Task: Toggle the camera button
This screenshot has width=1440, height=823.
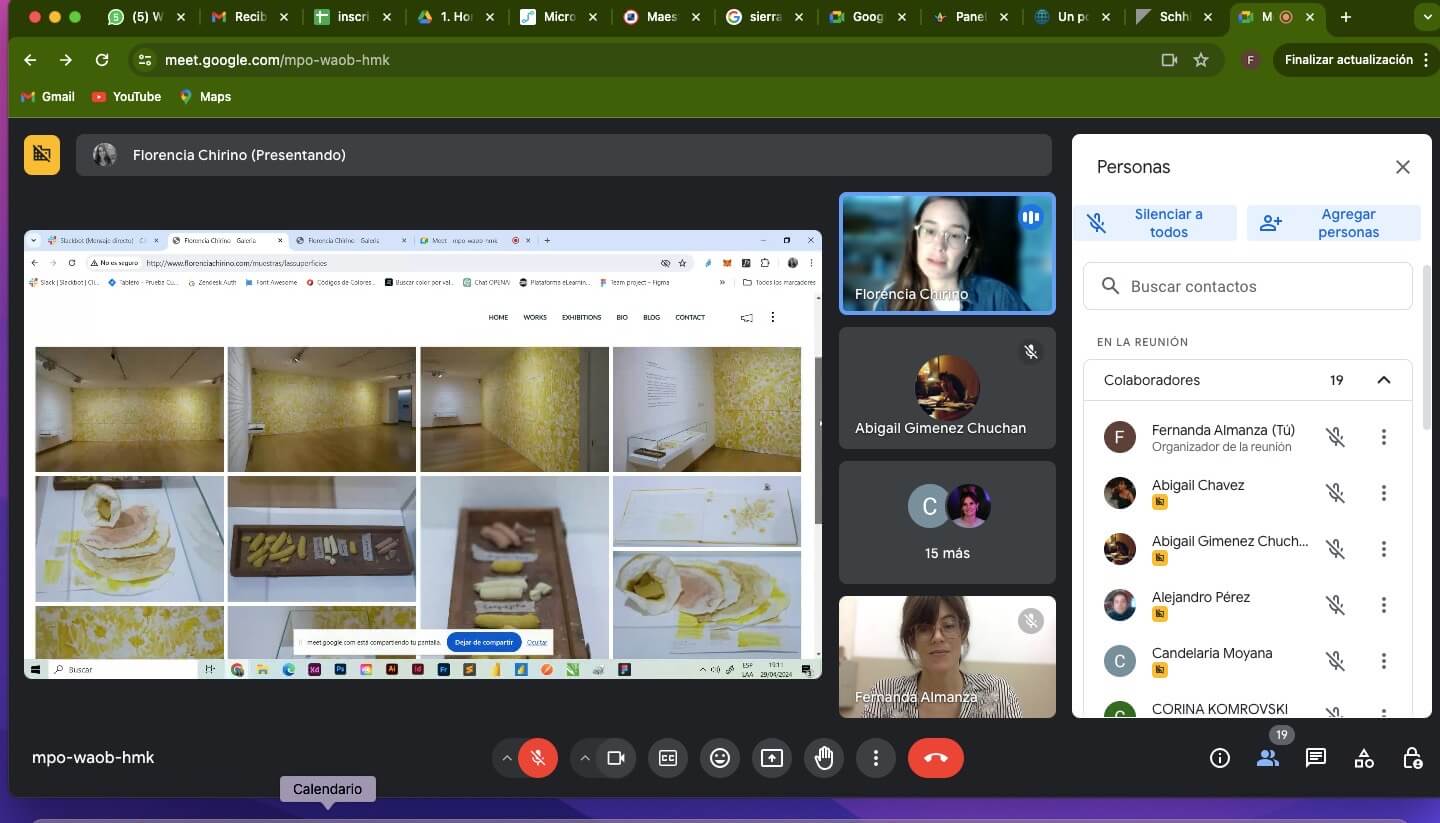Action: click(616, 758)
